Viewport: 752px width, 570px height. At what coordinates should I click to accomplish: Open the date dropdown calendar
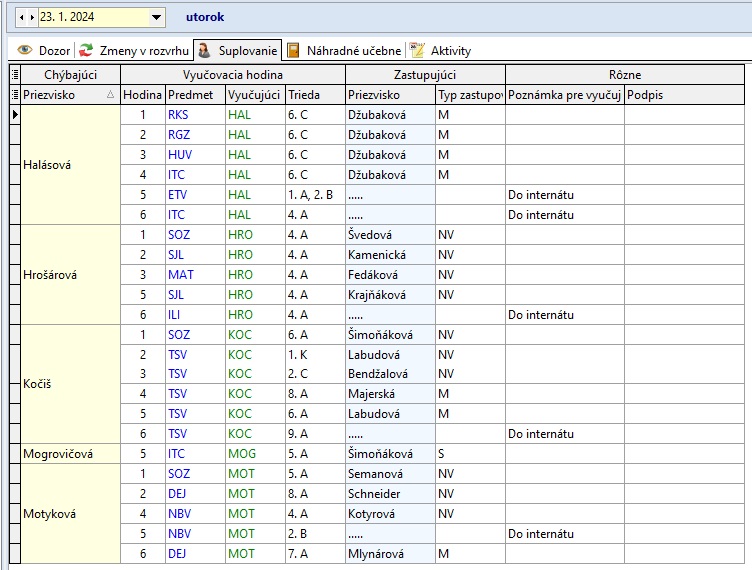[156, 17]
